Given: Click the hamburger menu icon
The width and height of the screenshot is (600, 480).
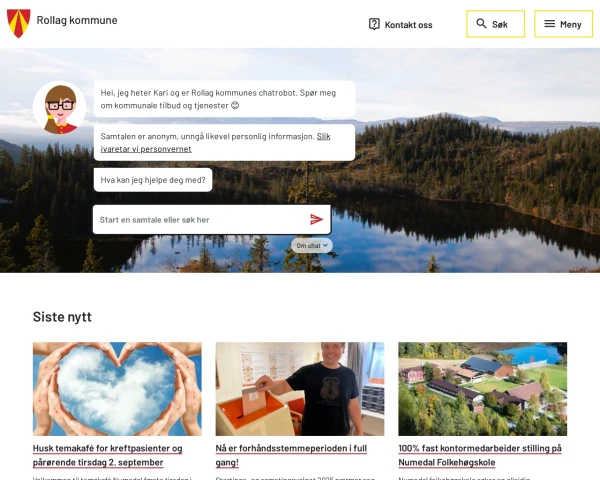Looking at the screenshot, I should [x=549, y=24].
